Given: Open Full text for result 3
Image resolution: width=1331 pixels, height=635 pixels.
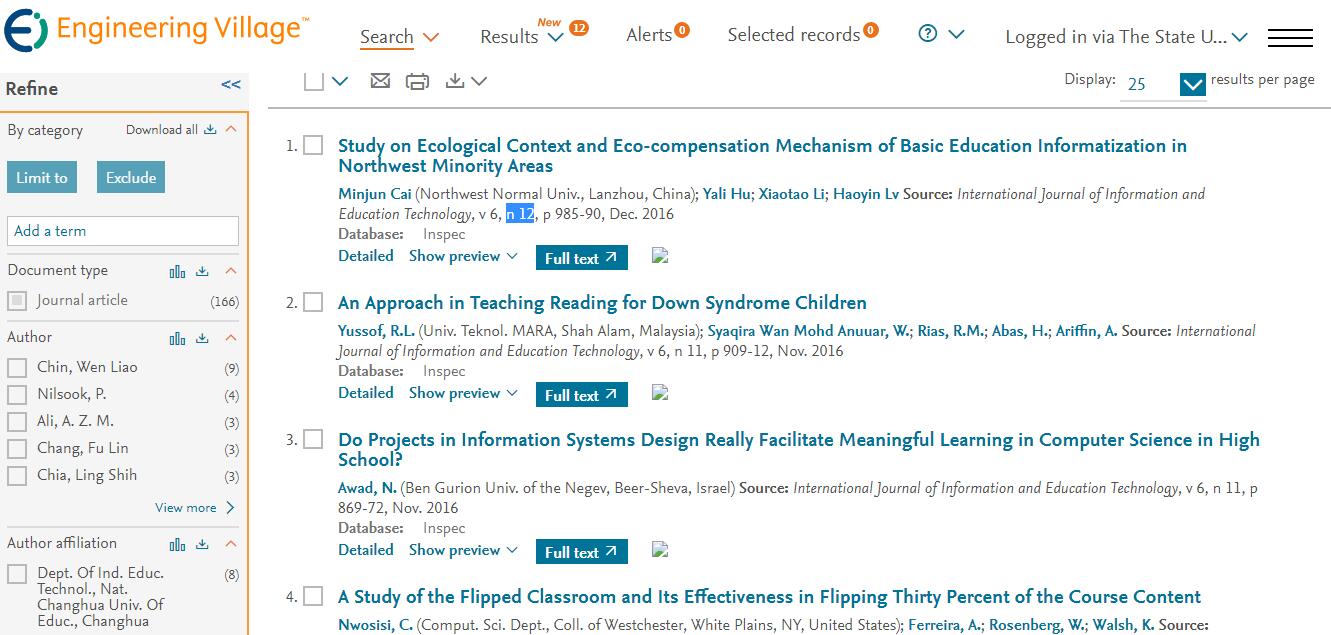Looking at the screenshot, I should [x=582, y=552].
